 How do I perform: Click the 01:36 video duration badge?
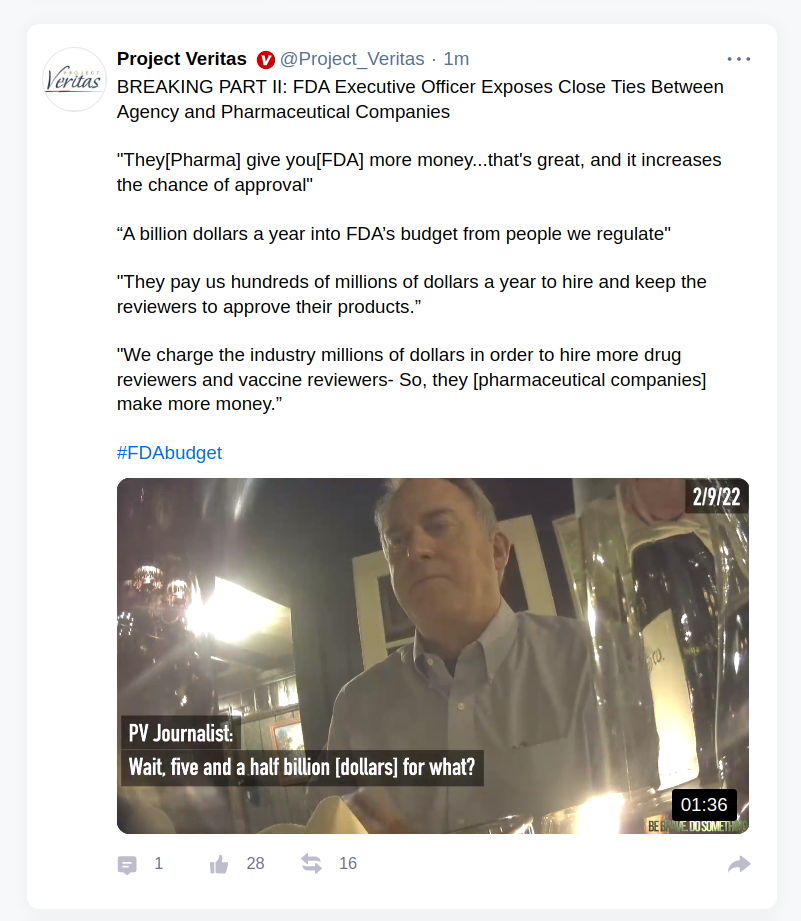pyautogui.click(x=704, y=805)
